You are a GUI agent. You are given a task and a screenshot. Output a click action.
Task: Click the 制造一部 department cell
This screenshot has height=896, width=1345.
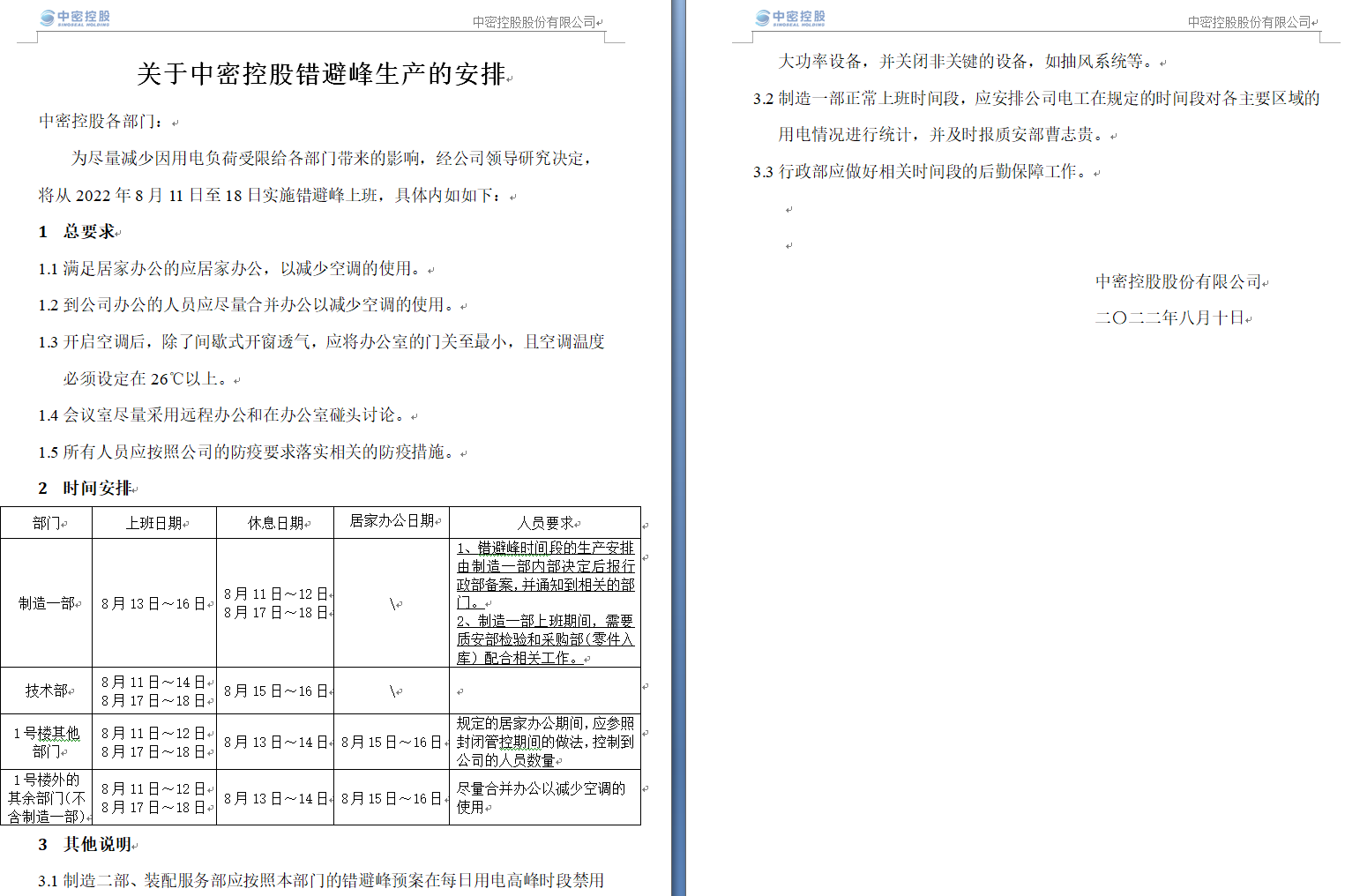pos(47,603)
